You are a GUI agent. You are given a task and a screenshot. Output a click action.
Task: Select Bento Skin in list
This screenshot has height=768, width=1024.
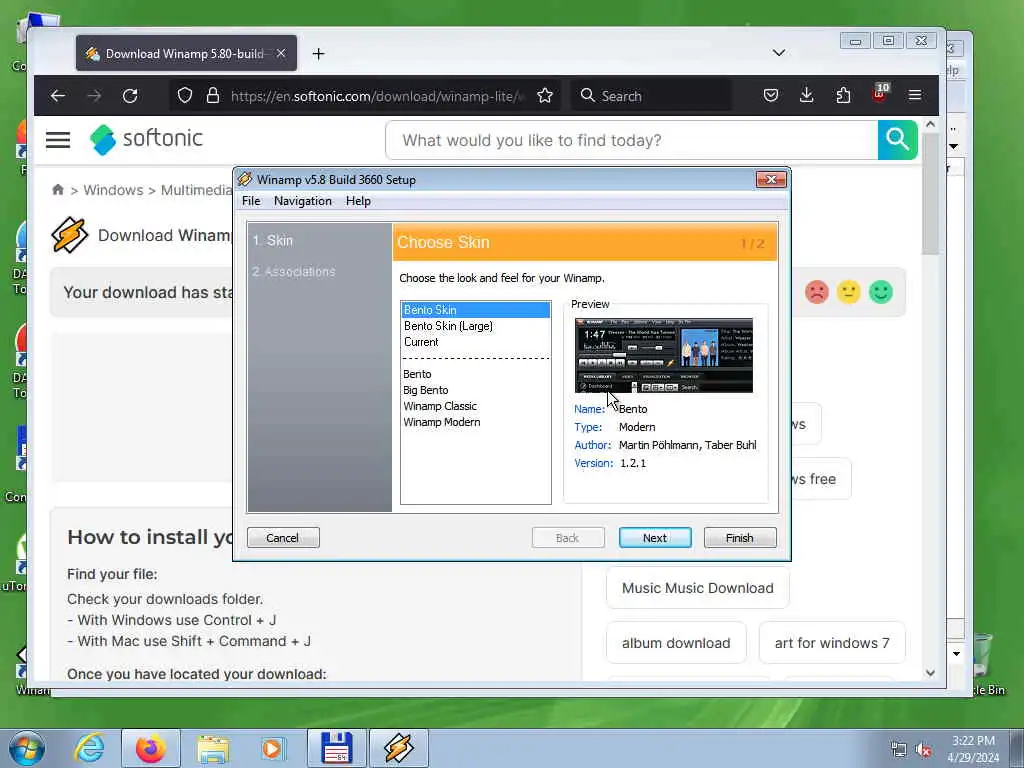click(x=476, y=310)
